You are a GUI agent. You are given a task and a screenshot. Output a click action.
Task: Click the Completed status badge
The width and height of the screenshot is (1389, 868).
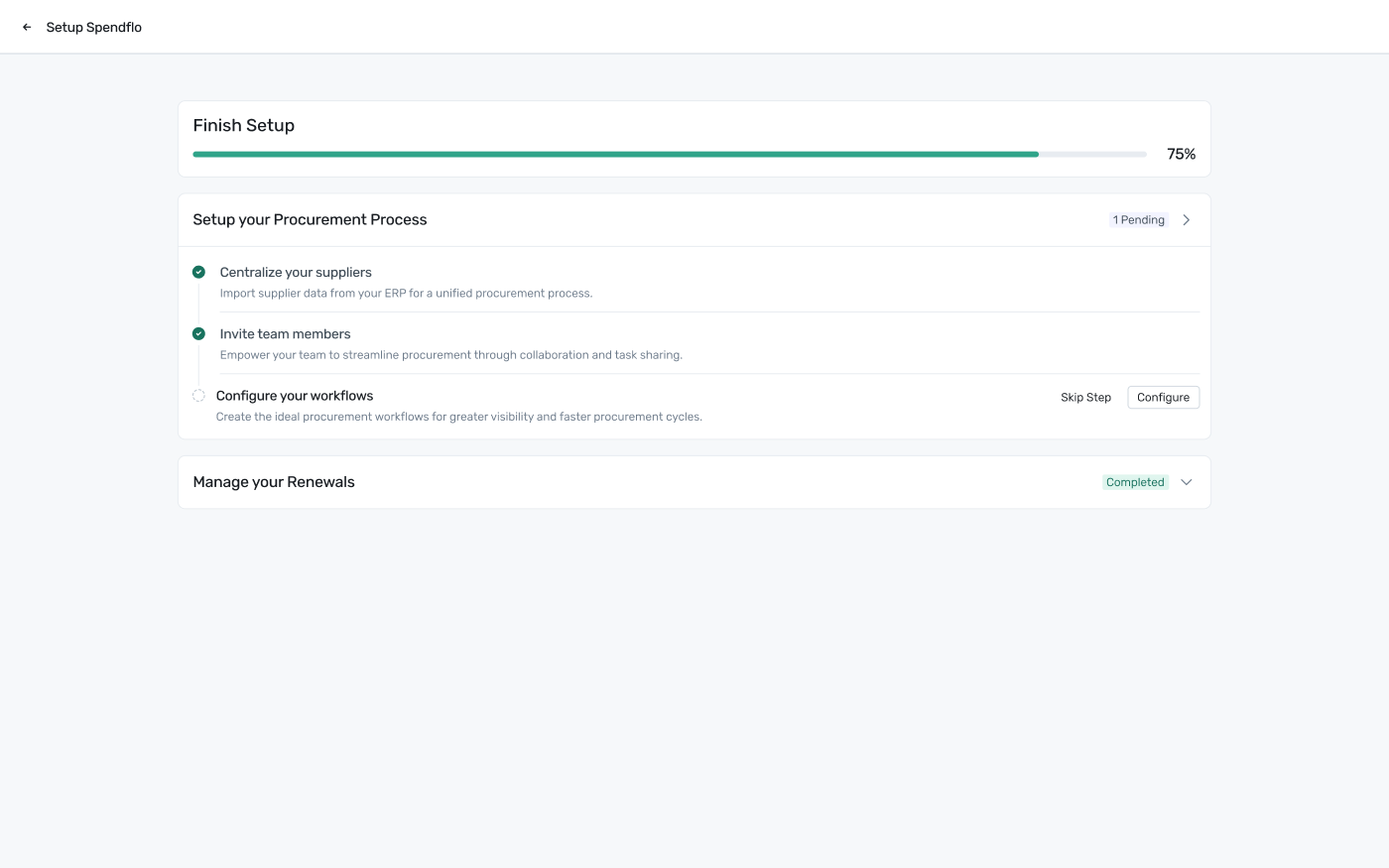point(1135,482)
